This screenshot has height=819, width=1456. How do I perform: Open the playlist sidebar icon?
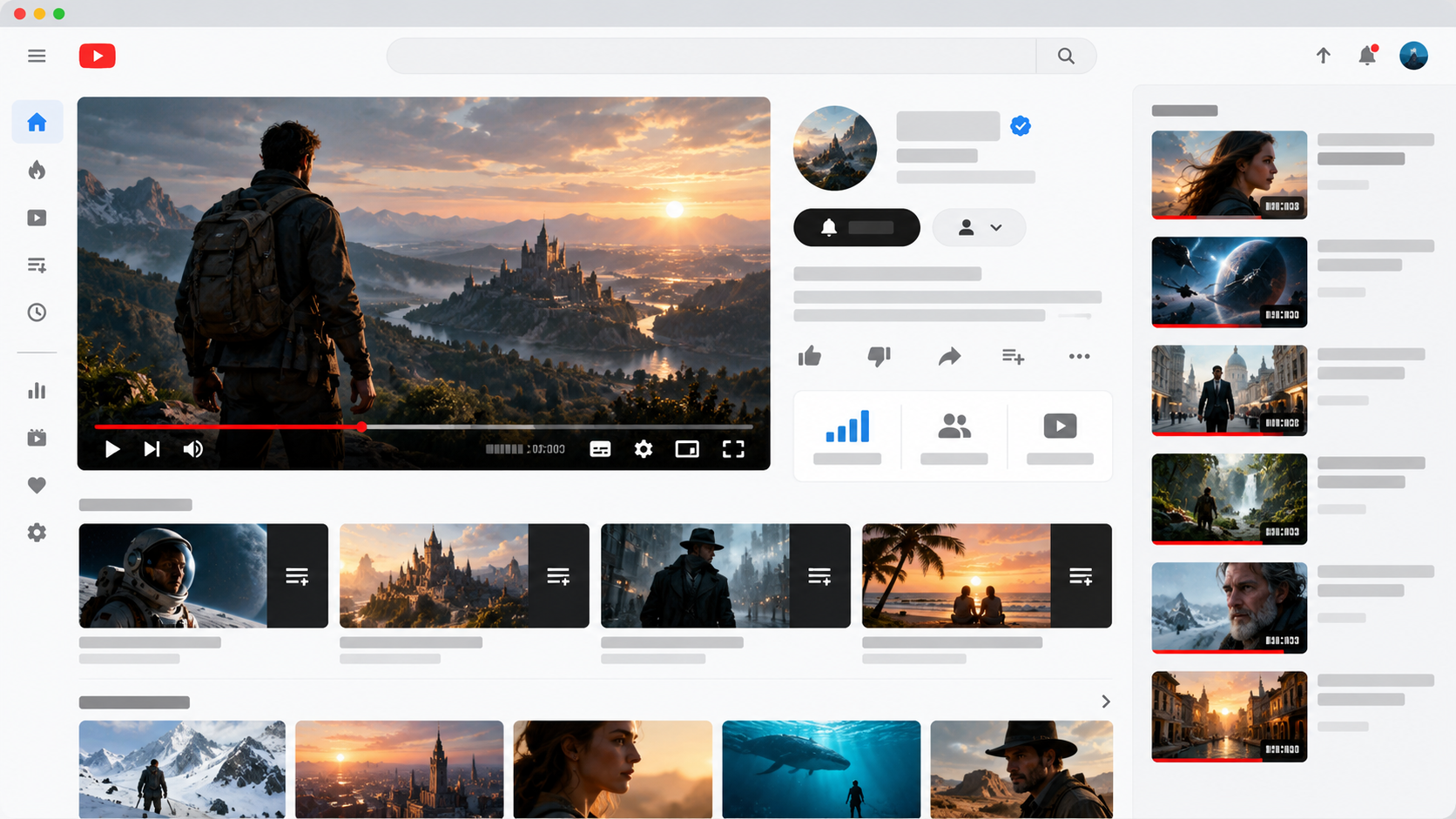(x=37, y=265)
